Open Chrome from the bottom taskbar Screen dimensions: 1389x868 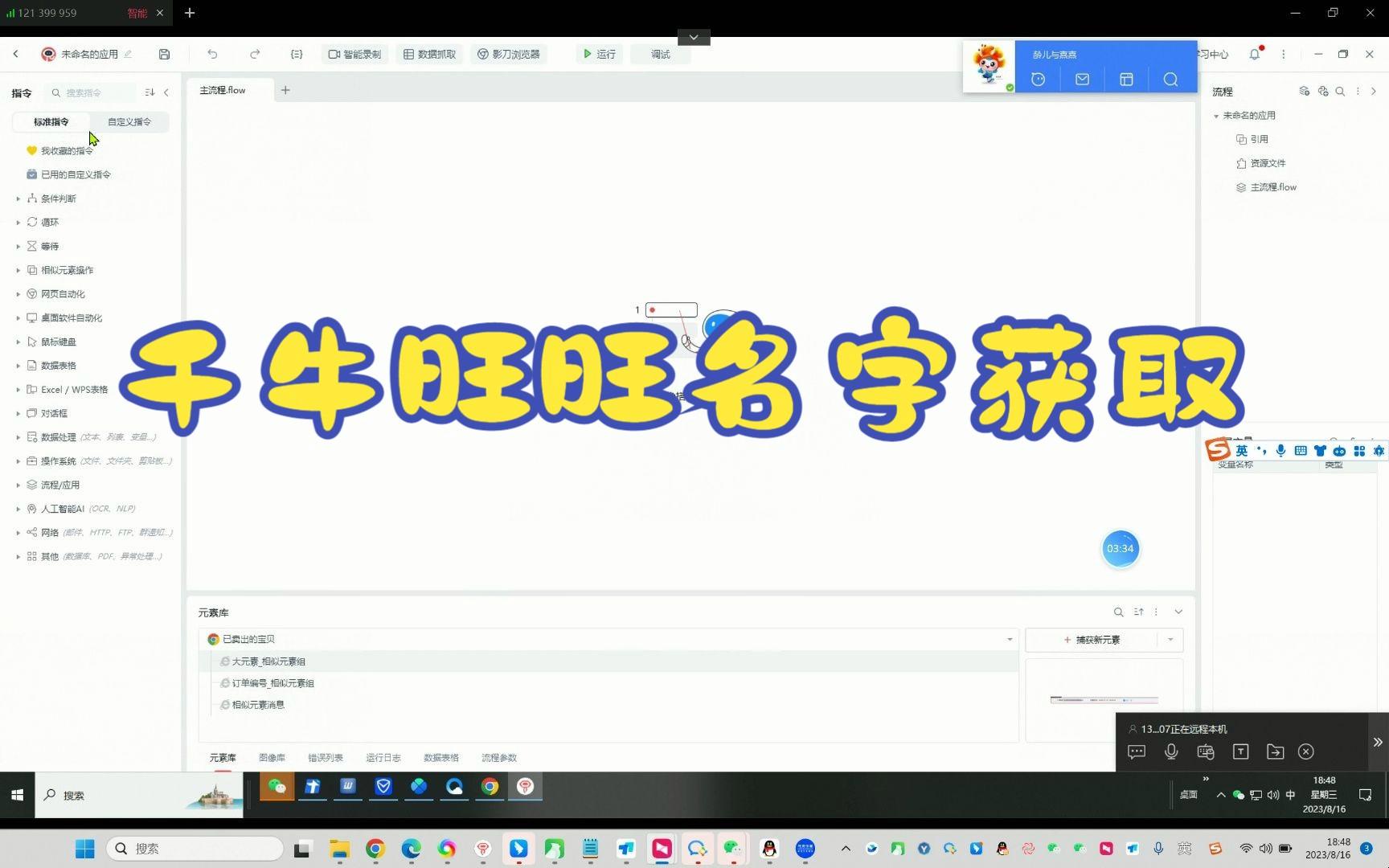[375, 849]
